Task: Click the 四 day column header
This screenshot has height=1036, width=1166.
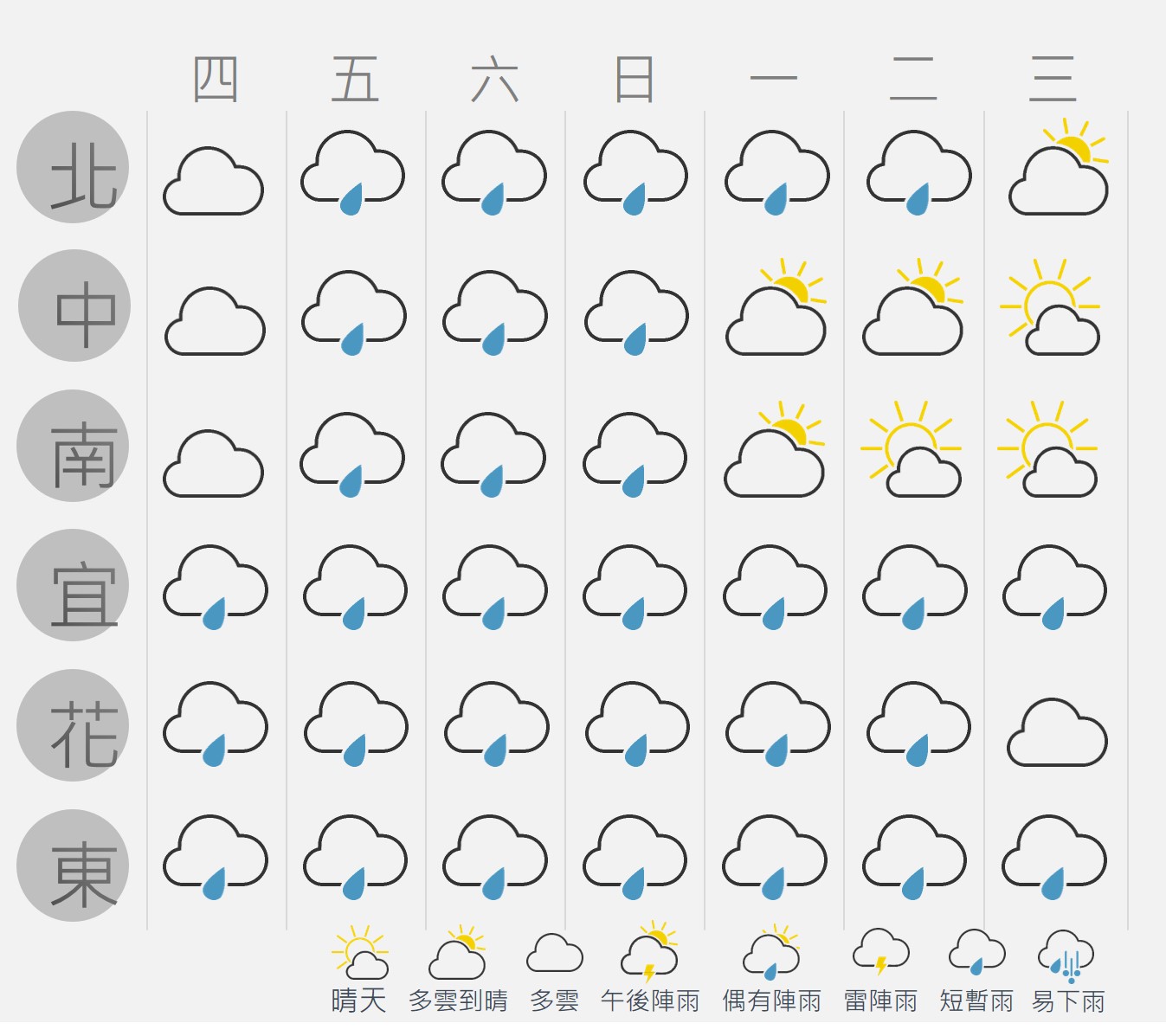Action: pos(216,80)
